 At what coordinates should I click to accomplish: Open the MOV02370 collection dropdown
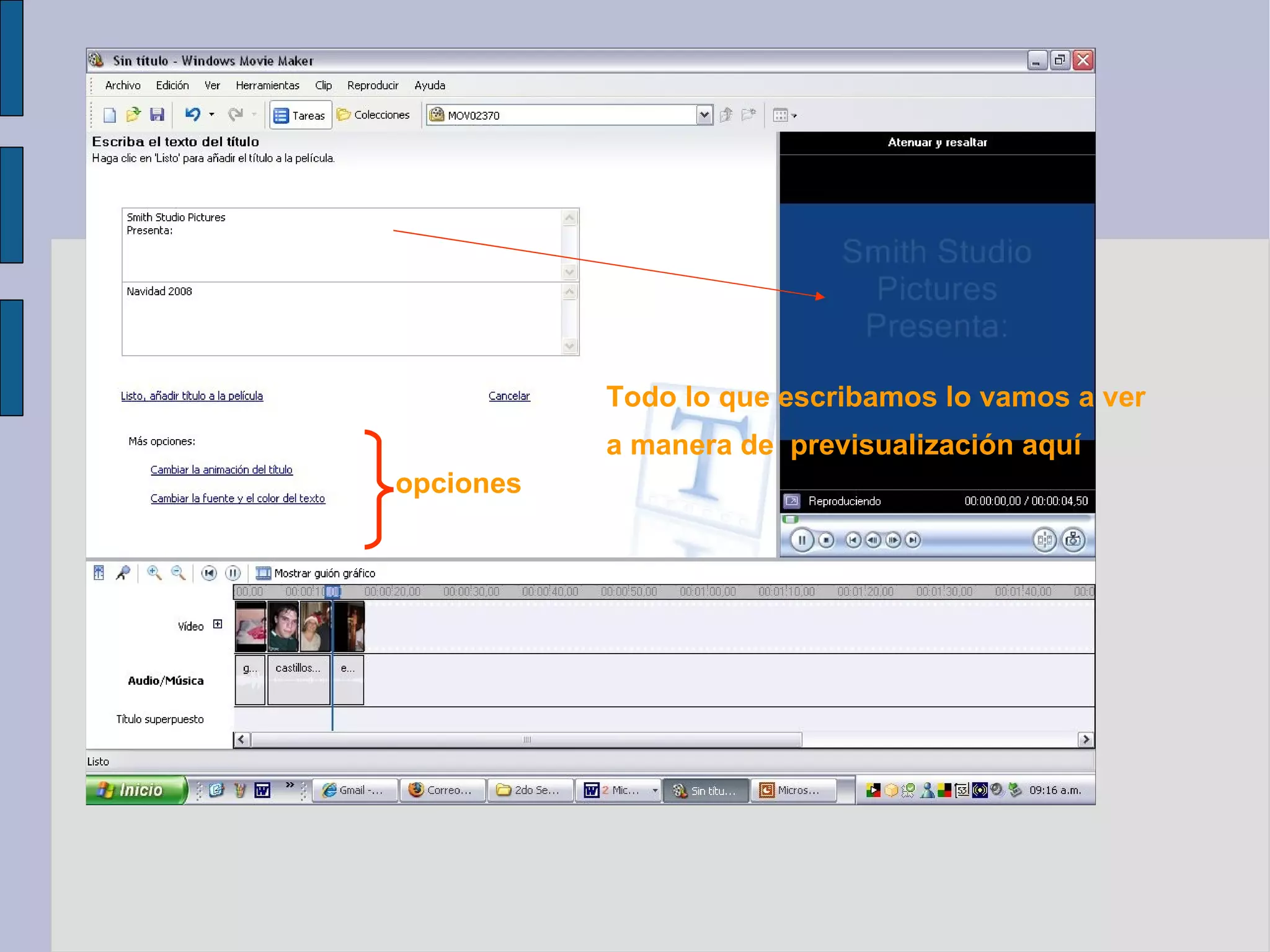coord(704,115)
